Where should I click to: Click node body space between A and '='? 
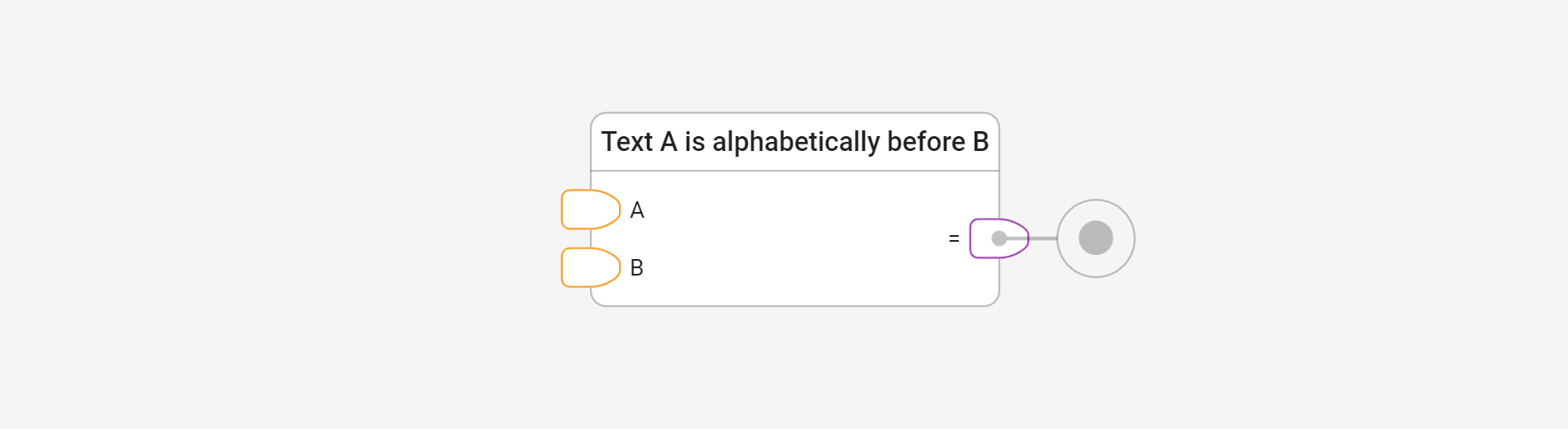[x=792, y=223]
